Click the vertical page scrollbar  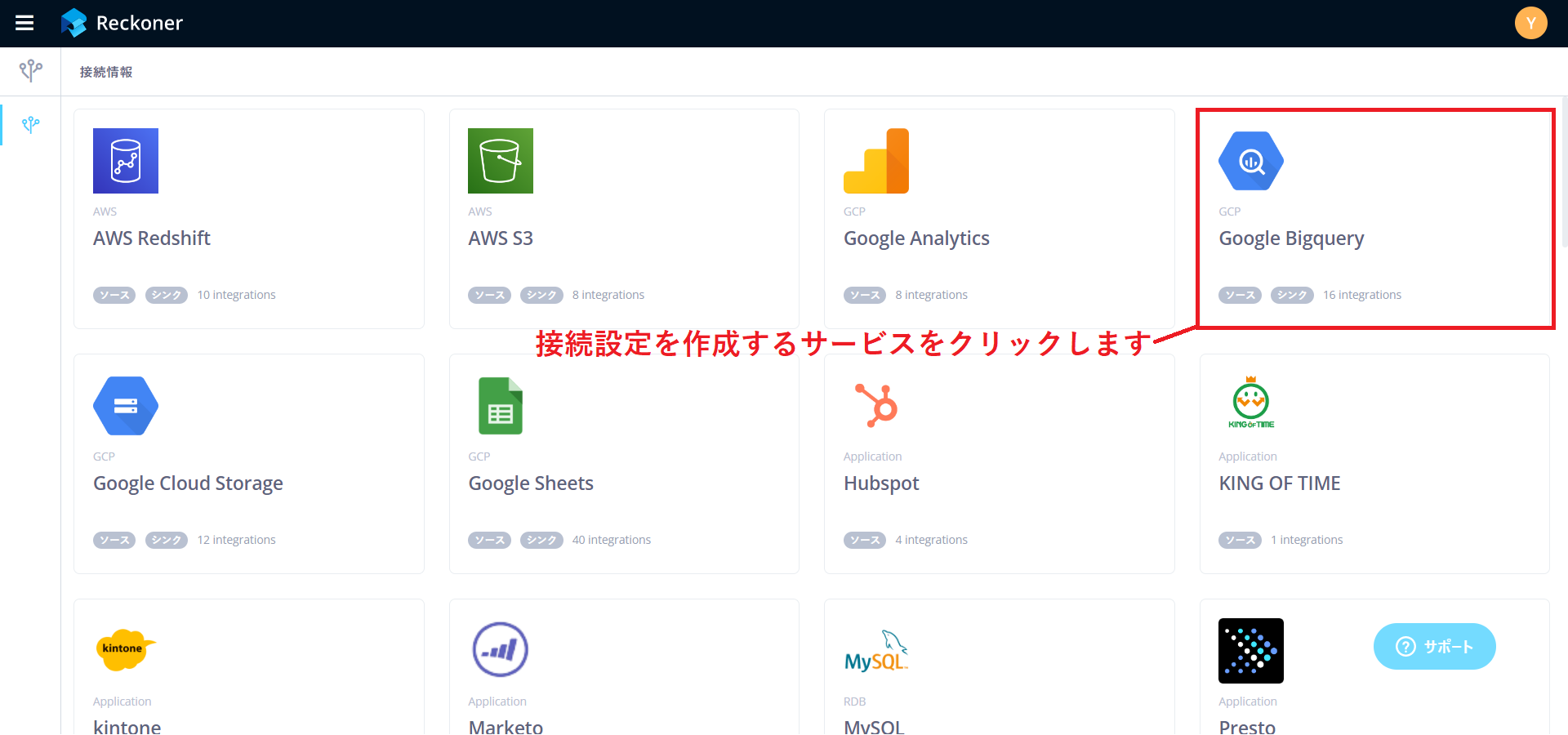(x=1564, y=171)
